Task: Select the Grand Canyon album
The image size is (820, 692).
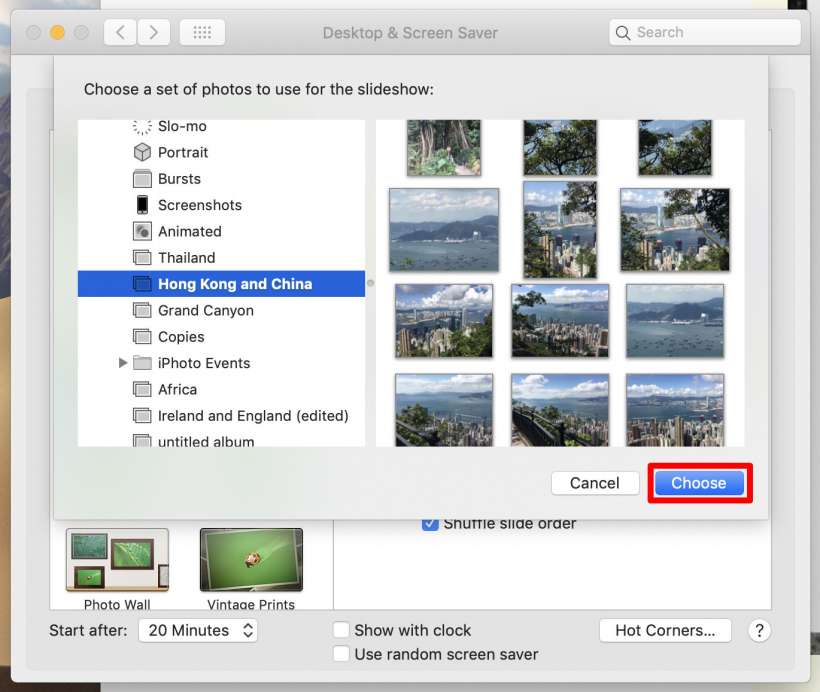Action: (x=221, y=310)
